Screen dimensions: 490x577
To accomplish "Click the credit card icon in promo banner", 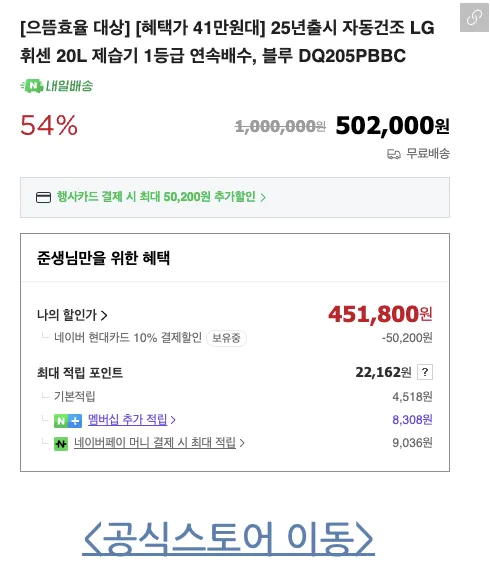I will [43, 197].
